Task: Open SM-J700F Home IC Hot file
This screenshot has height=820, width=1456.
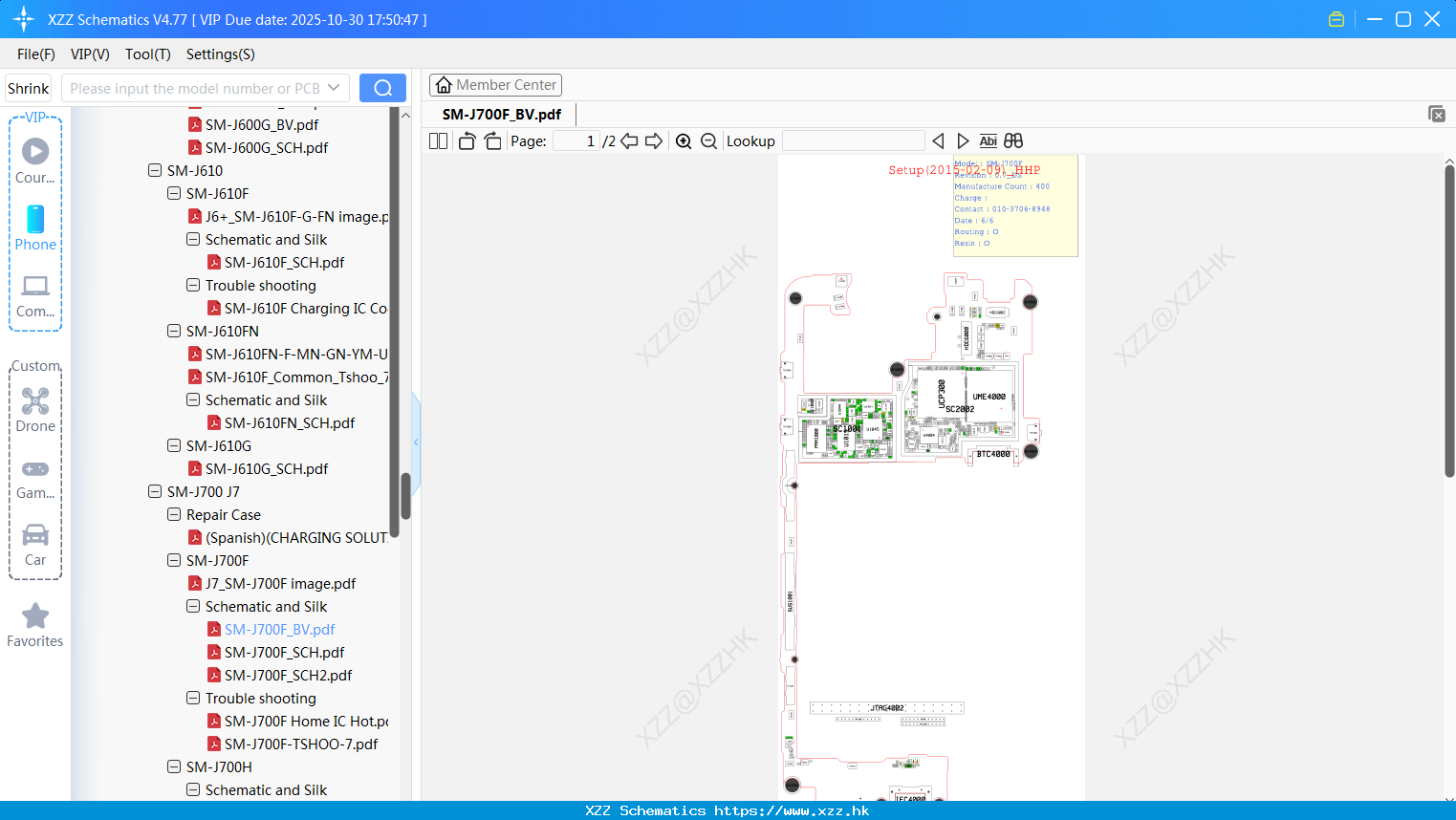Action: coord(297,721)
